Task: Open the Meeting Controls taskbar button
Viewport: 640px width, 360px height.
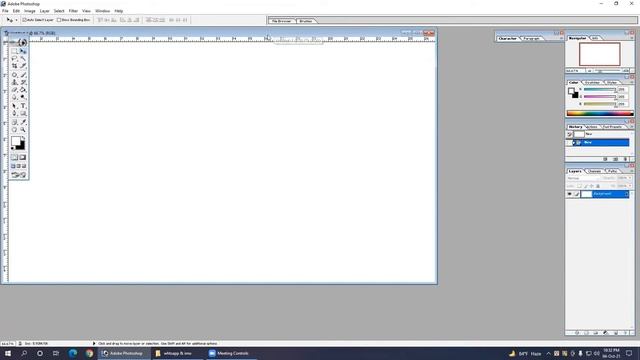Action: click(230, 353)
